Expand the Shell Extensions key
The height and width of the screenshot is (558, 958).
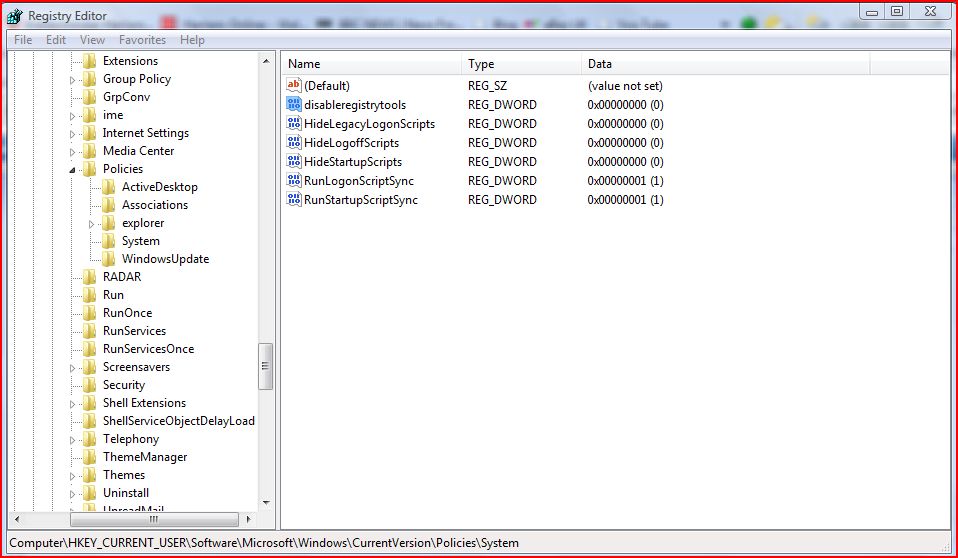72,405
